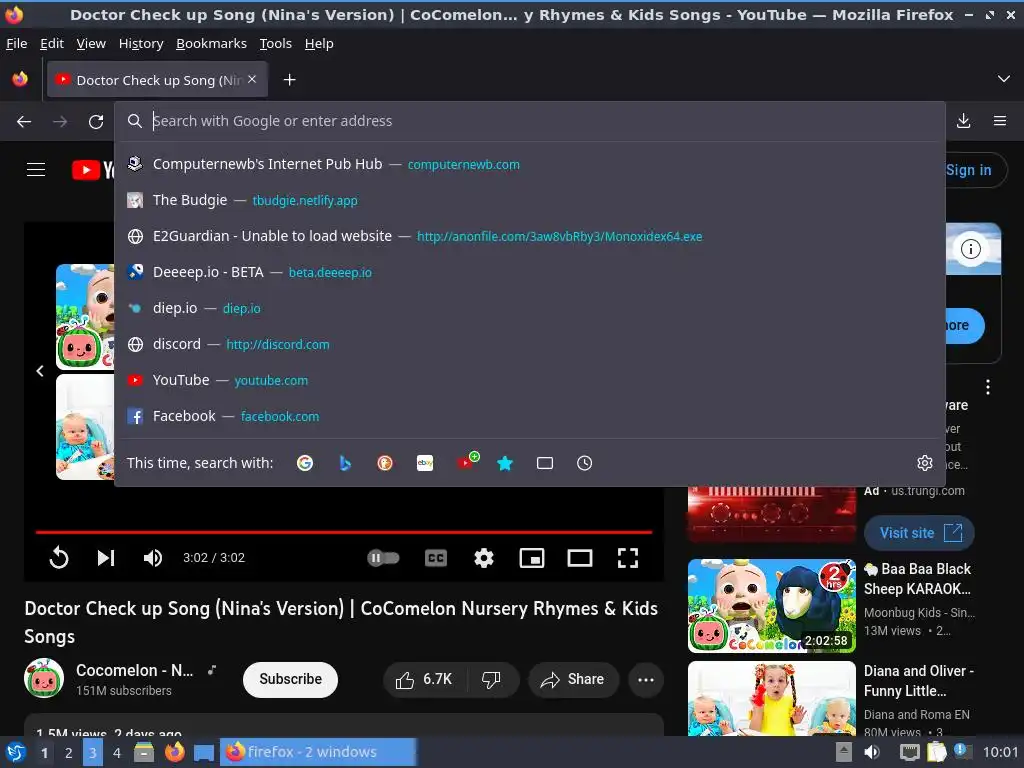
Task: Mute the video volume
Action: pos(153,558)
